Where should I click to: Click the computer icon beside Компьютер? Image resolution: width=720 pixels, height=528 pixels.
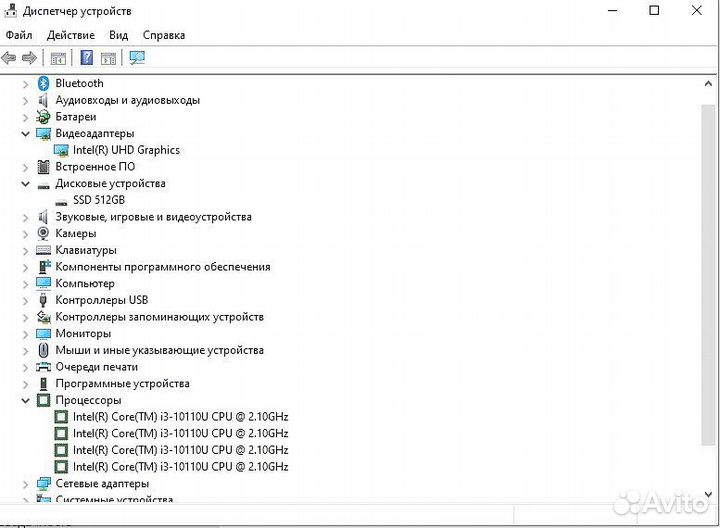pyautogui.click(x=43, y=283)
